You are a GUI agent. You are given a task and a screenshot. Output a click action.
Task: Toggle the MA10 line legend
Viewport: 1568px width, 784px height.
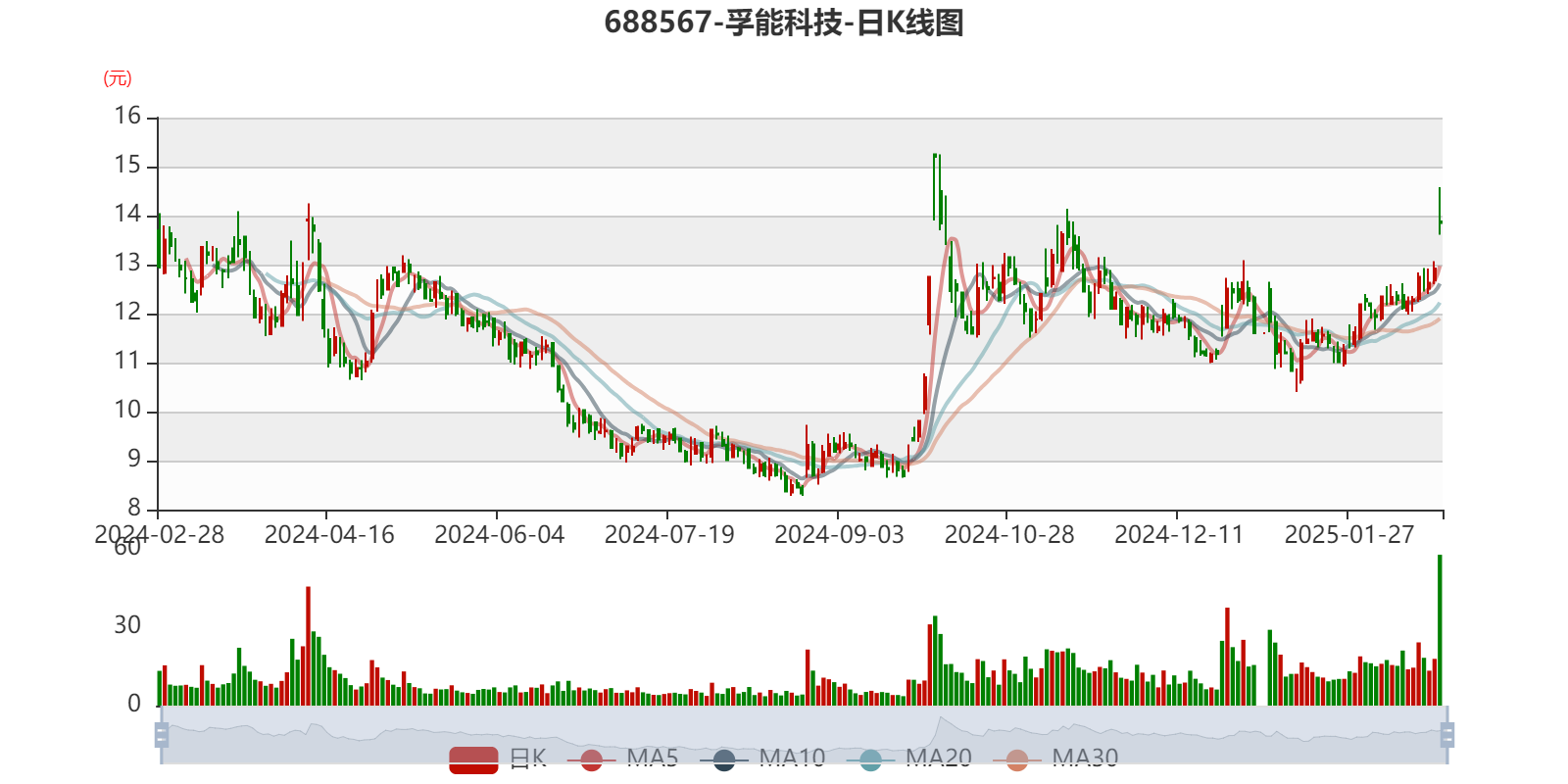(763, 759)
